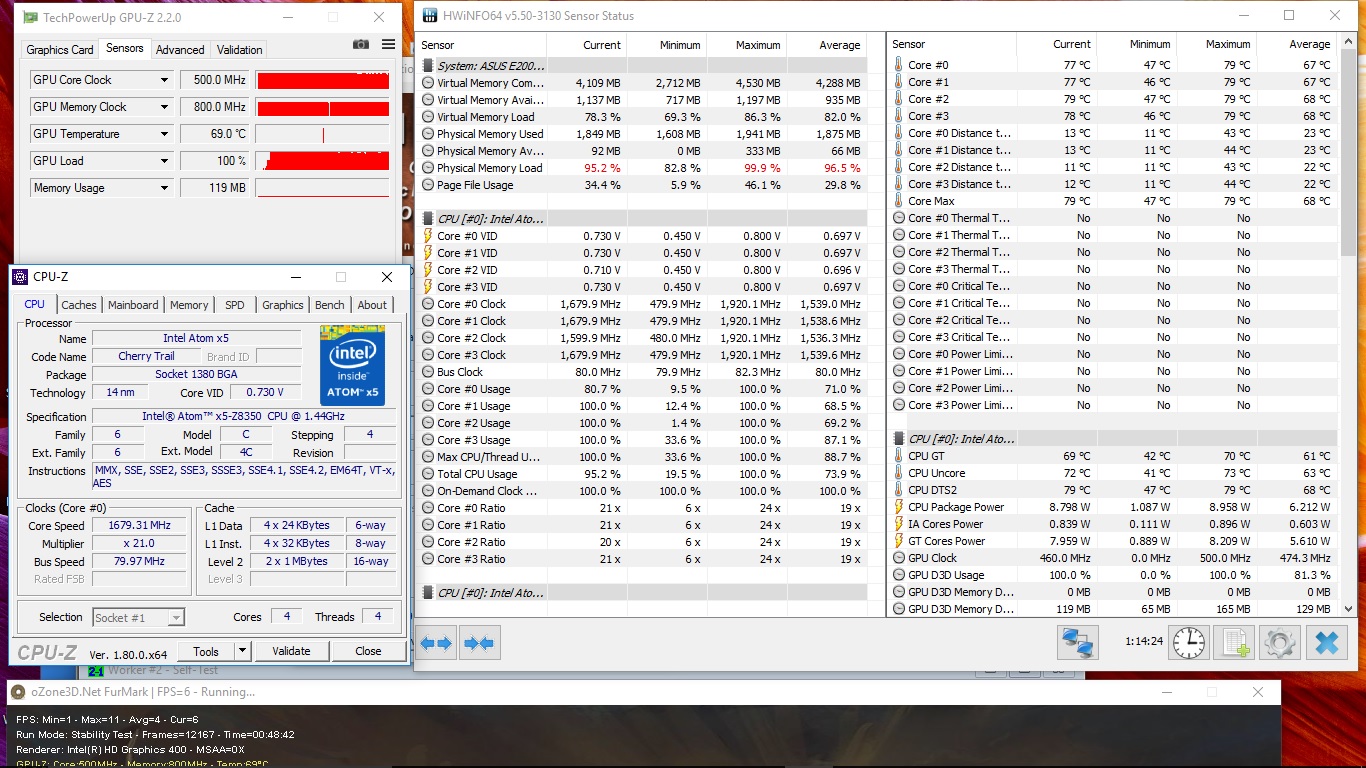The image size is (1366, 768).
Task: Open the GPU Memory Clock sensor dropdown
Action: 164,107
